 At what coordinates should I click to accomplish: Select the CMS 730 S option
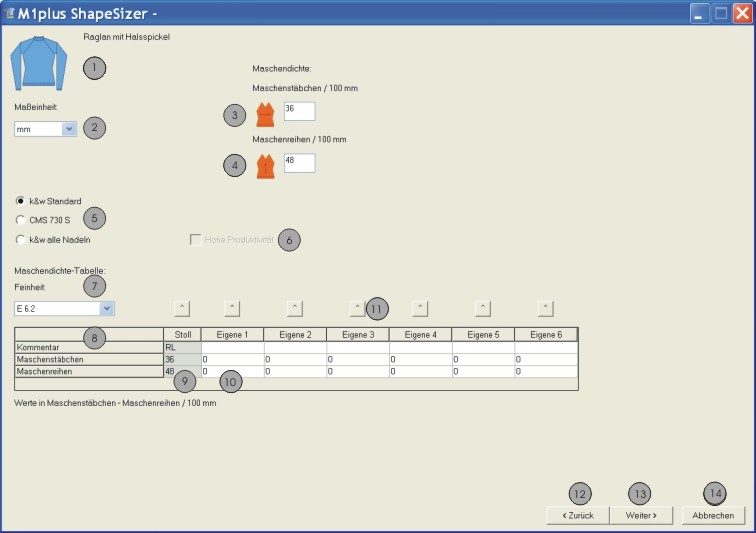click(20, 220)
